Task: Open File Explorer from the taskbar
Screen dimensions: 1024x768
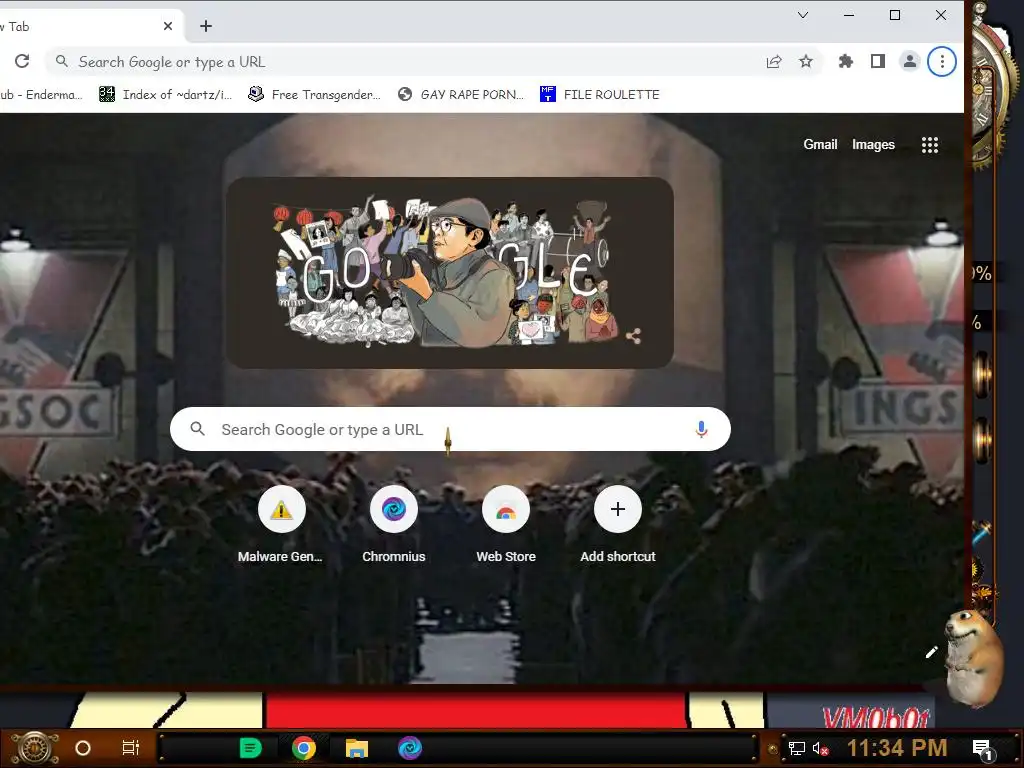Action: click(x=357, y=748)
